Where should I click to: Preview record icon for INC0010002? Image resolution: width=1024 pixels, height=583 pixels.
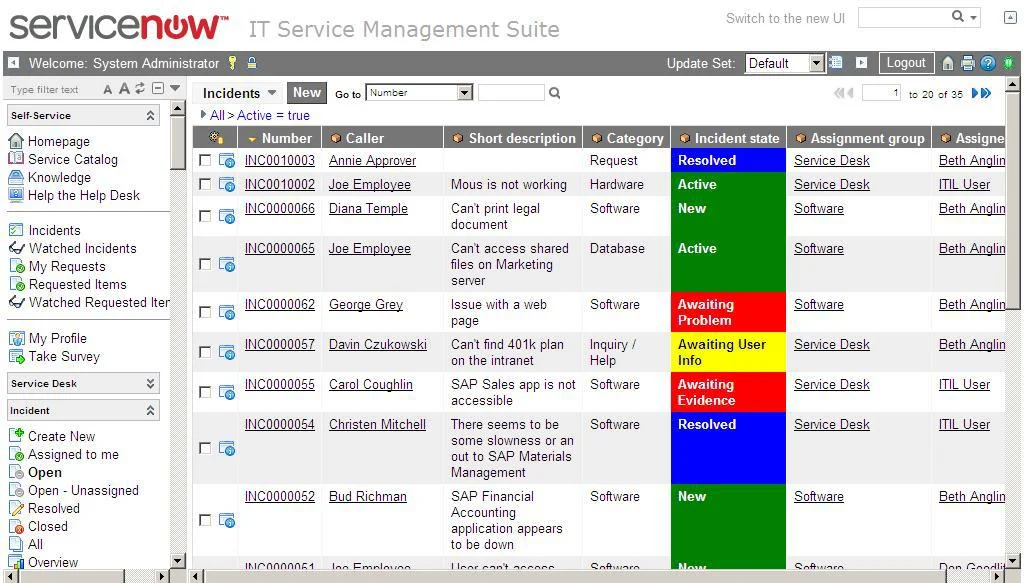point(227,185)
